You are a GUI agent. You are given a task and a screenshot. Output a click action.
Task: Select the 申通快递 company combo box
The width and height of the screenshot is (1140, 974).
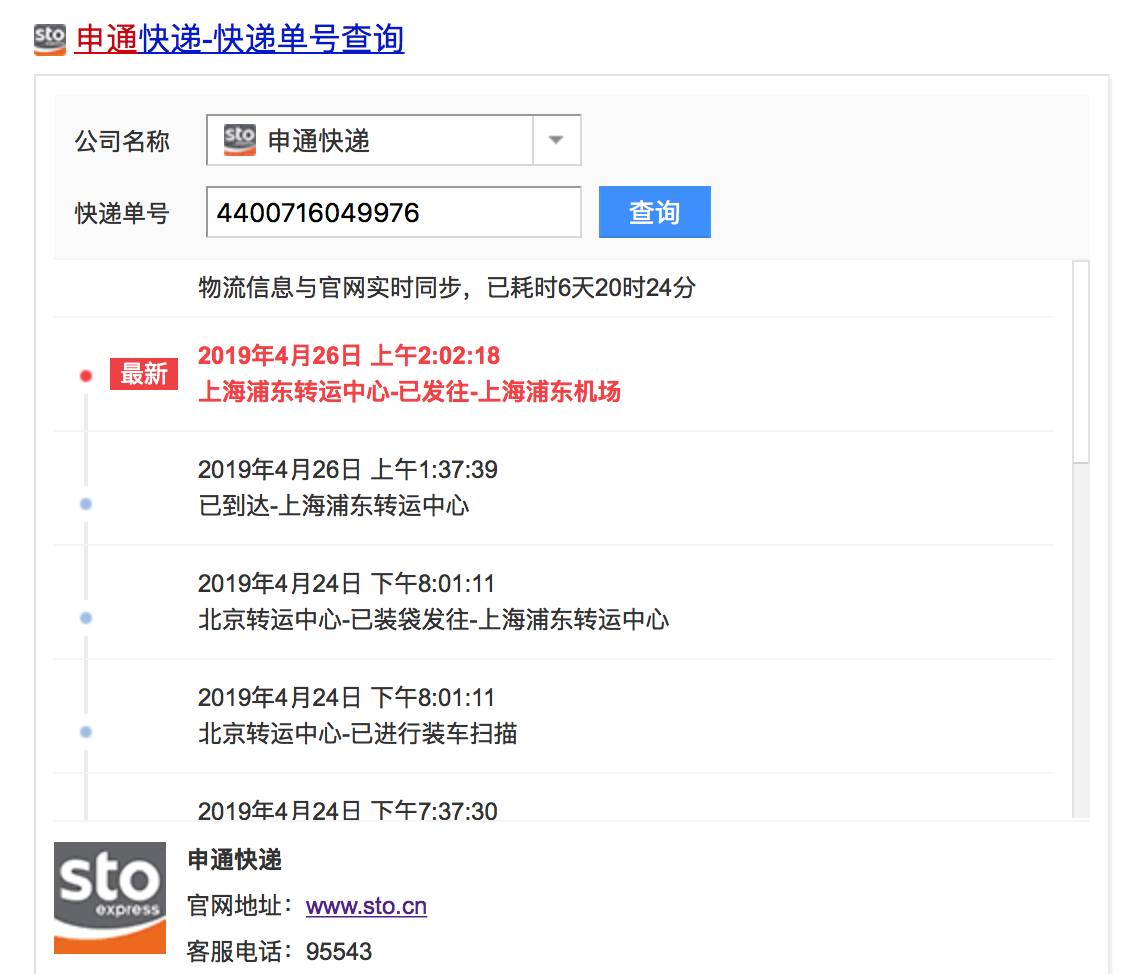point(393,140)
